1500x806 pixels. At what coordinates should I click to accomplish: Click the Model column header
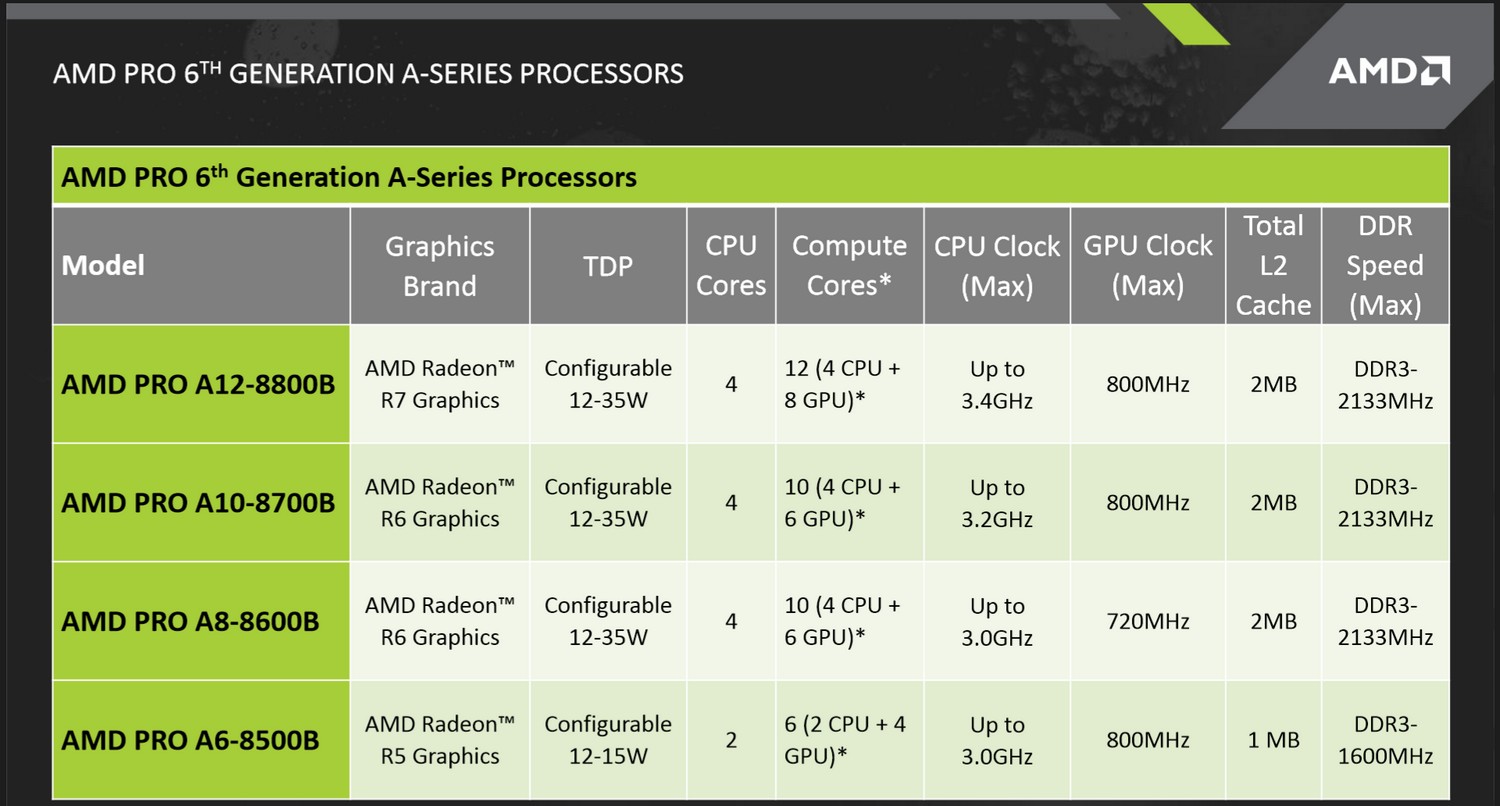point(201,265)
